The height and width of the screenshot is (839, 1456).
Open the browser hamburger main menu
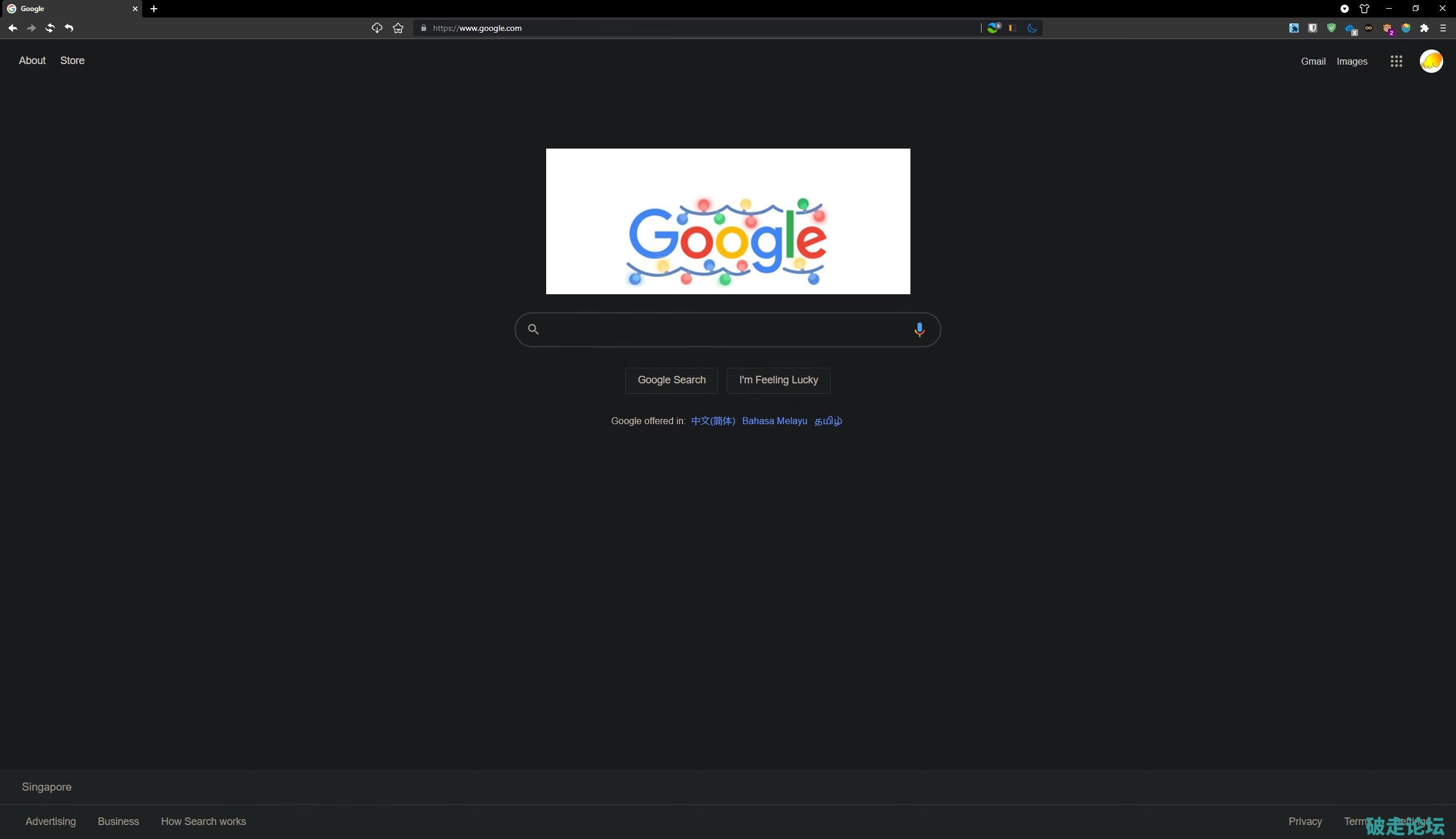1443,28
